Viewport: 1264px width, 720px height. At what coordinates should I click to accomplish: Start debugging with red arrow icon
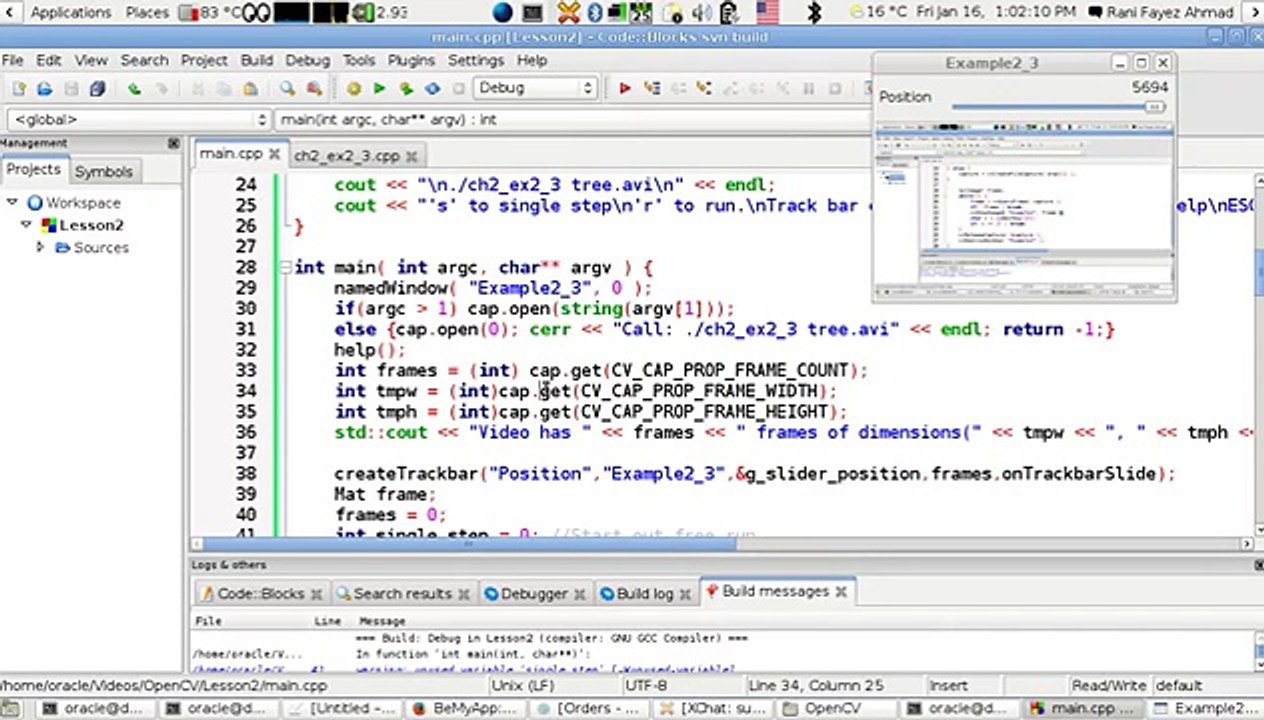pyautogui.click(x=625, y=88)
